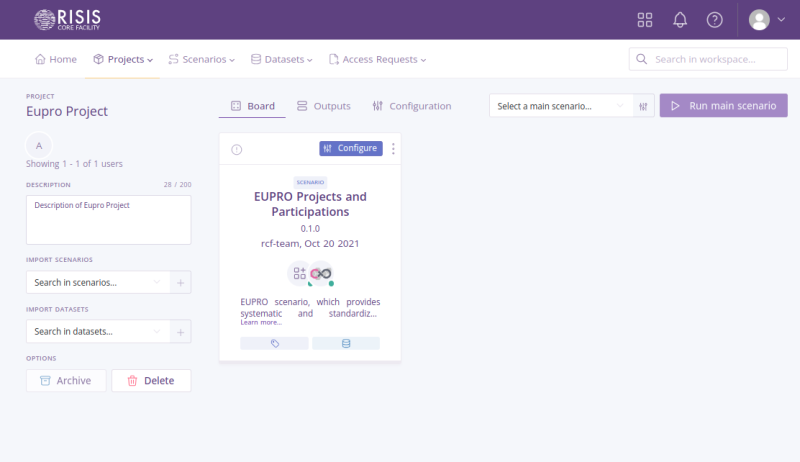Click the plus icon next to import scenarios
The width and height of the screenshot is (800, 462).
click(x=181, y=283)
